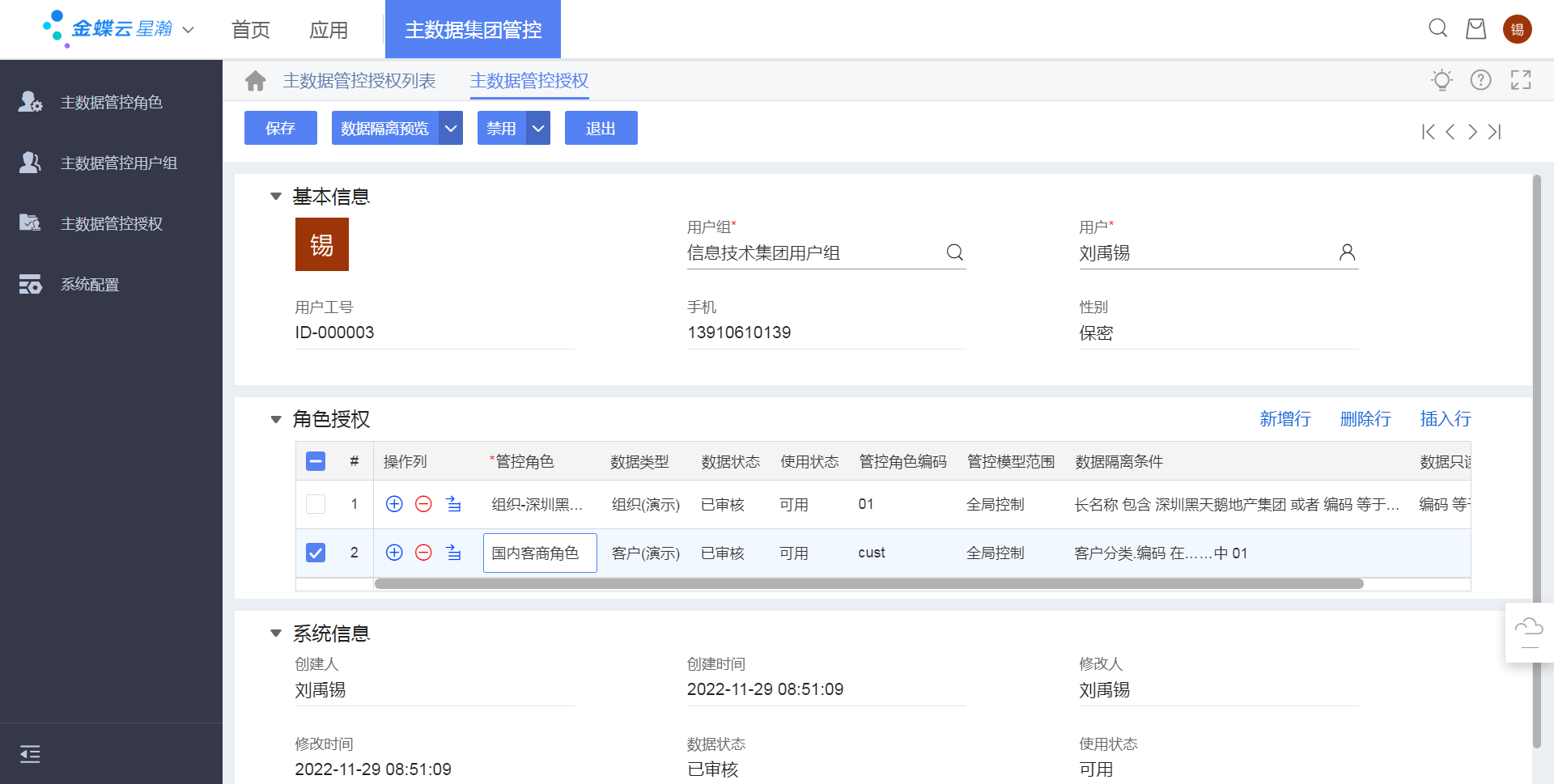Click the 删除行 link
The height and width of the screenshot is (784, 1554).
(x=1365, y=419)
